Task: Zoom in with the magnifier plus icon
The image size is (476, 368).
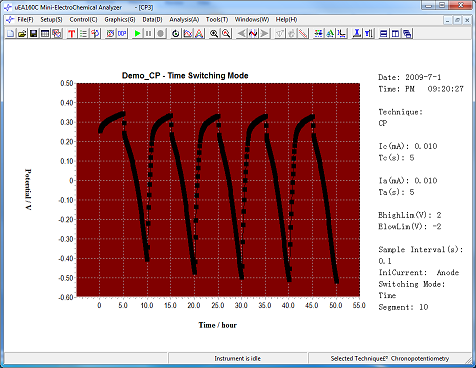Action: 214,33
